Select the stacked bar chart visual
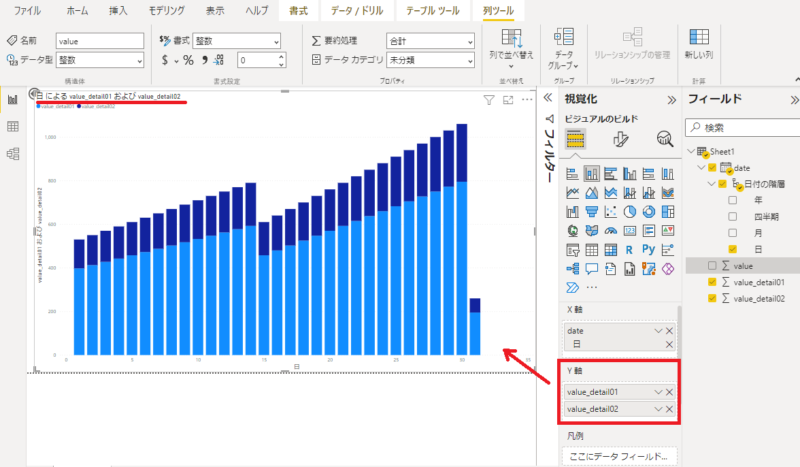This screenshot has height=467, width=800. tap(572, 174)
